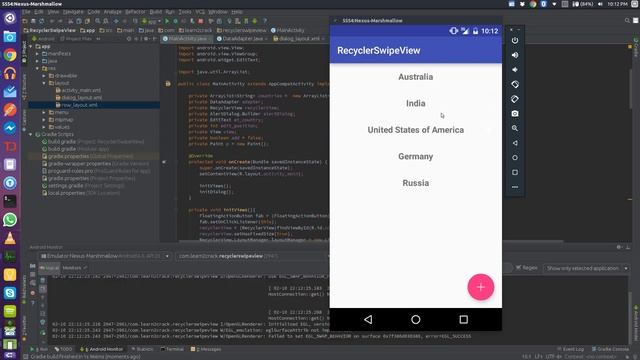Run the app with green play icon
Image resolution: width=640 pixels, height=360 pixels.
click(x=167, y=21)
